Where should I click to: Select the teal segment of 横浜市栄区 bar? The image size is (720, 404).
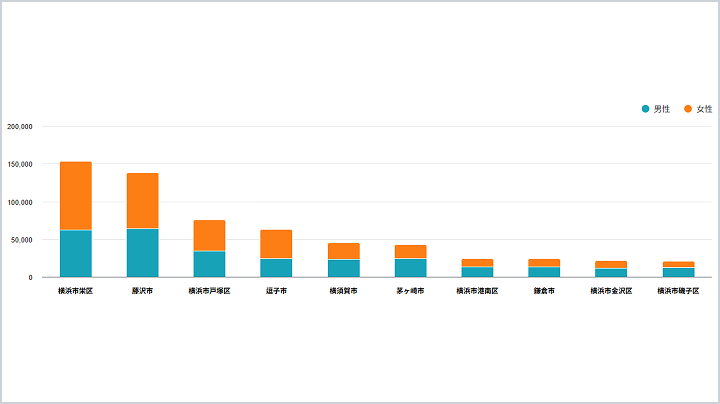[x=76, y=254]
